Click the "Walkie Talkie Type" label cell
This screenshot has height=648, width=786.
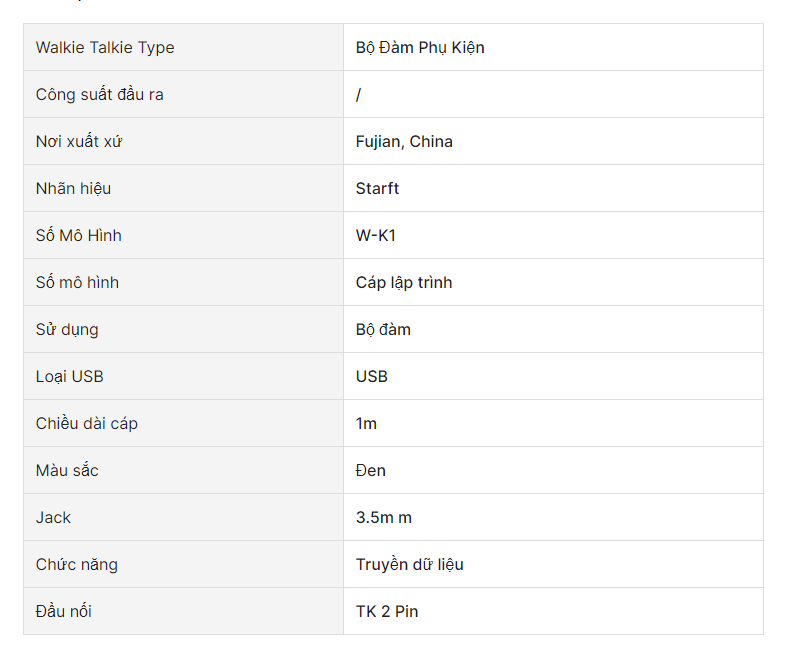pyautogui.click(x=105, y=48)
